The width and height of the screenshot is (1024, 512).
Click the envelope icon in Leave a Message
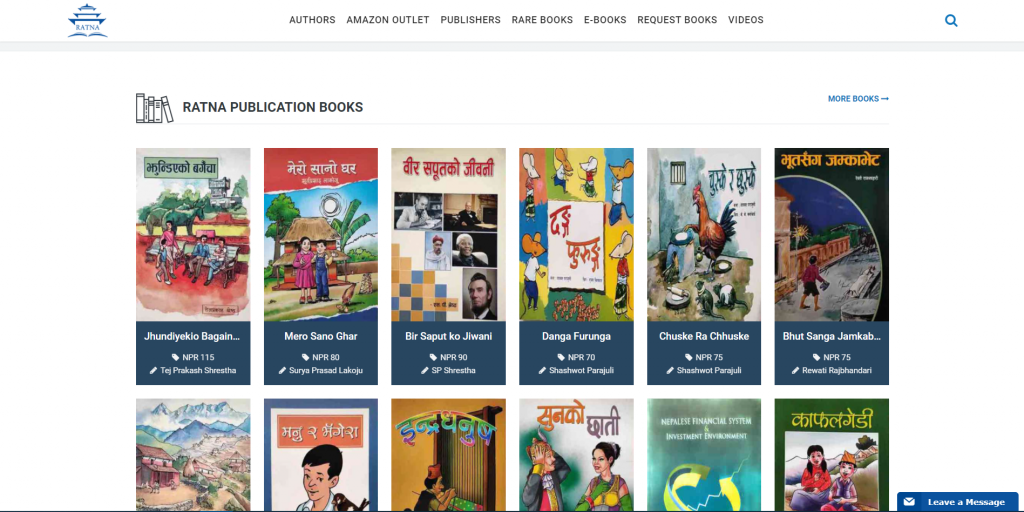[x=909, y=502]
